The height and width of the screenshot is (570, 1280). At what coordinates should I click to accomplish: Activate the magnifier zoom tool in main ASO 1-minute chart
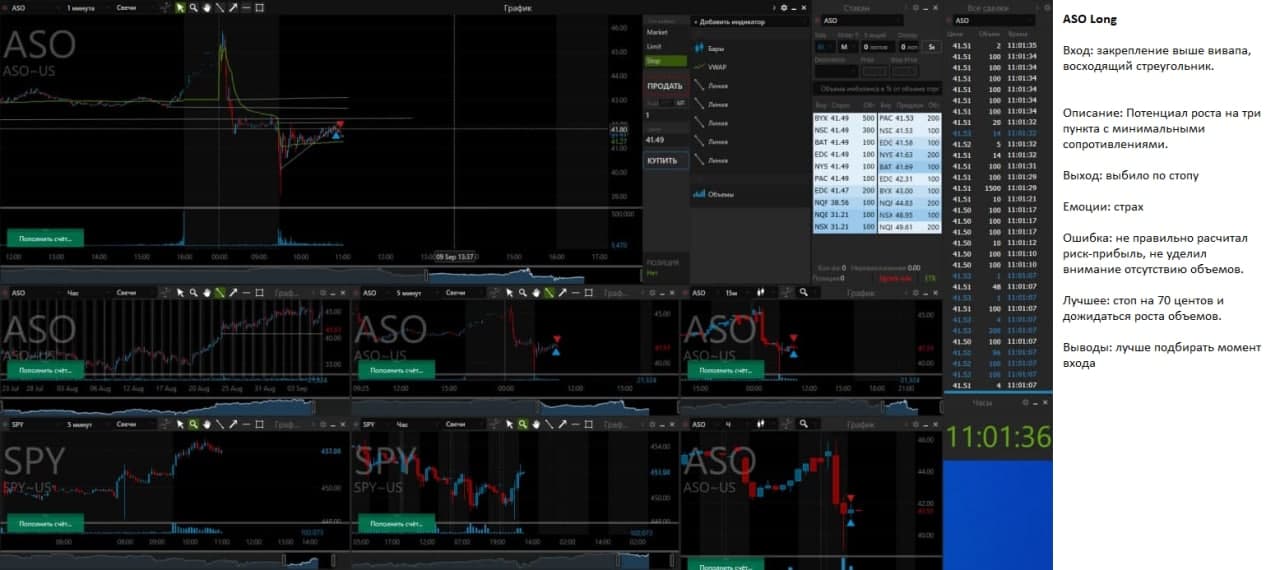pyautogui.click(x=194, y=7)
